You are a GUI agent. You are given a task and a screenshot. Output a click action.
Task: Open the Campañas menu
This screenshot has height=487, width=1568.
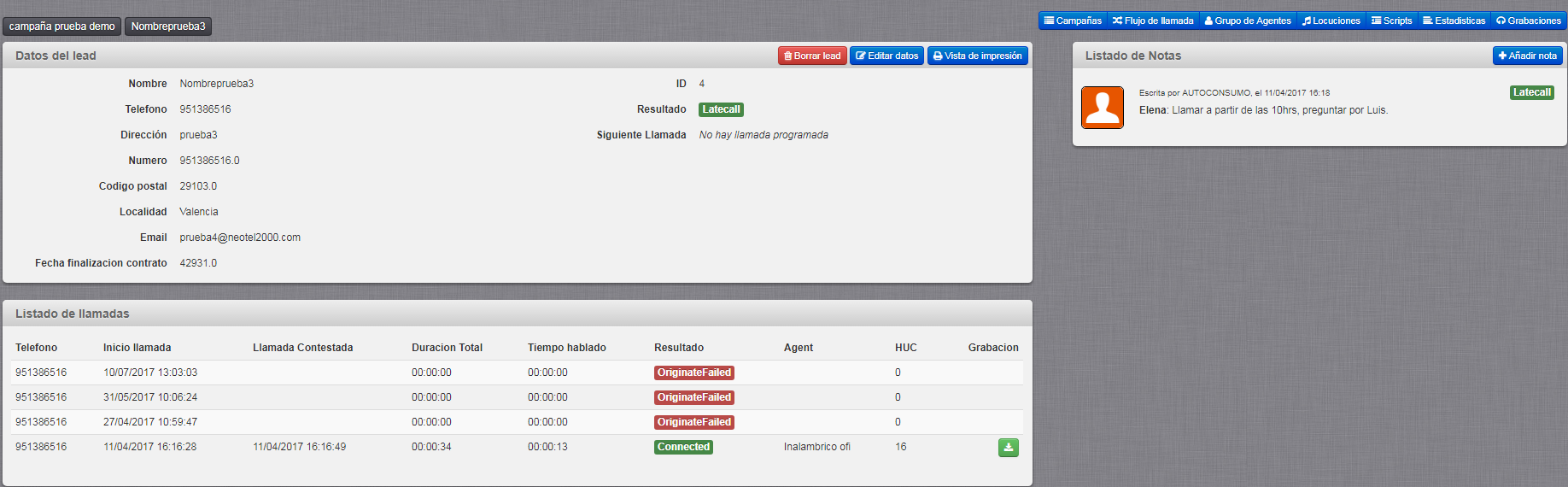[x=1073, y=21]
